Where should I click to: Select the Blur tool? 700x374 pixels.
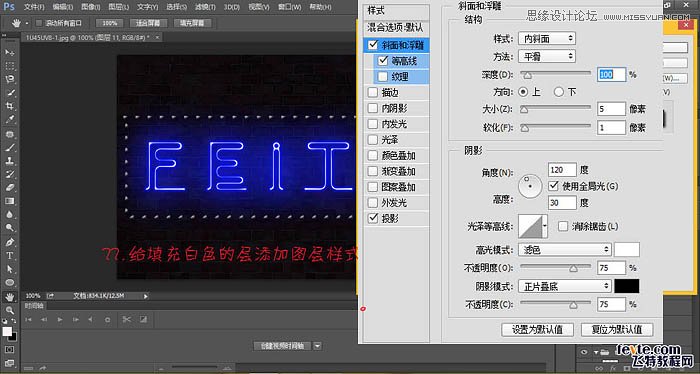(x=10, y=215)
